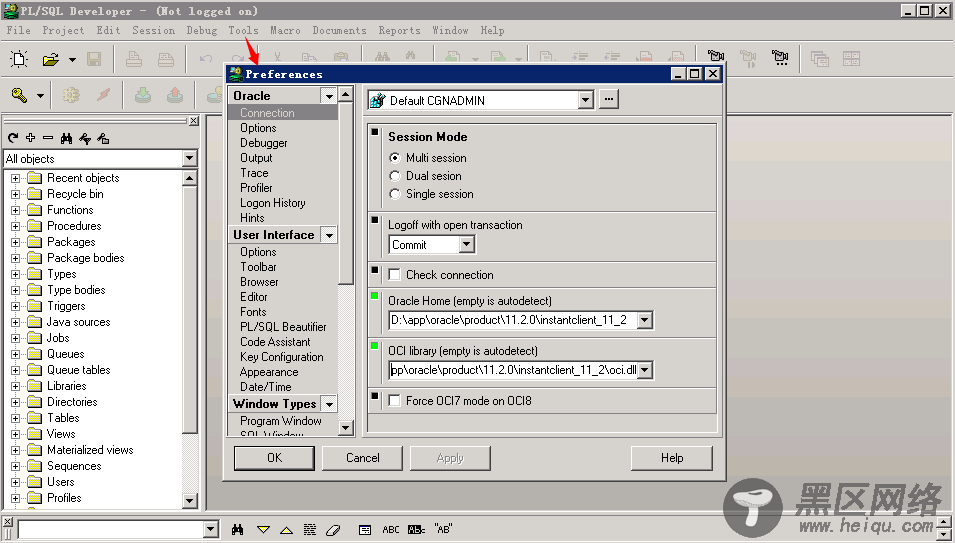The image size is (955, 543).
Task: Click the Break lightning icon
Action: tap(104, 95)
